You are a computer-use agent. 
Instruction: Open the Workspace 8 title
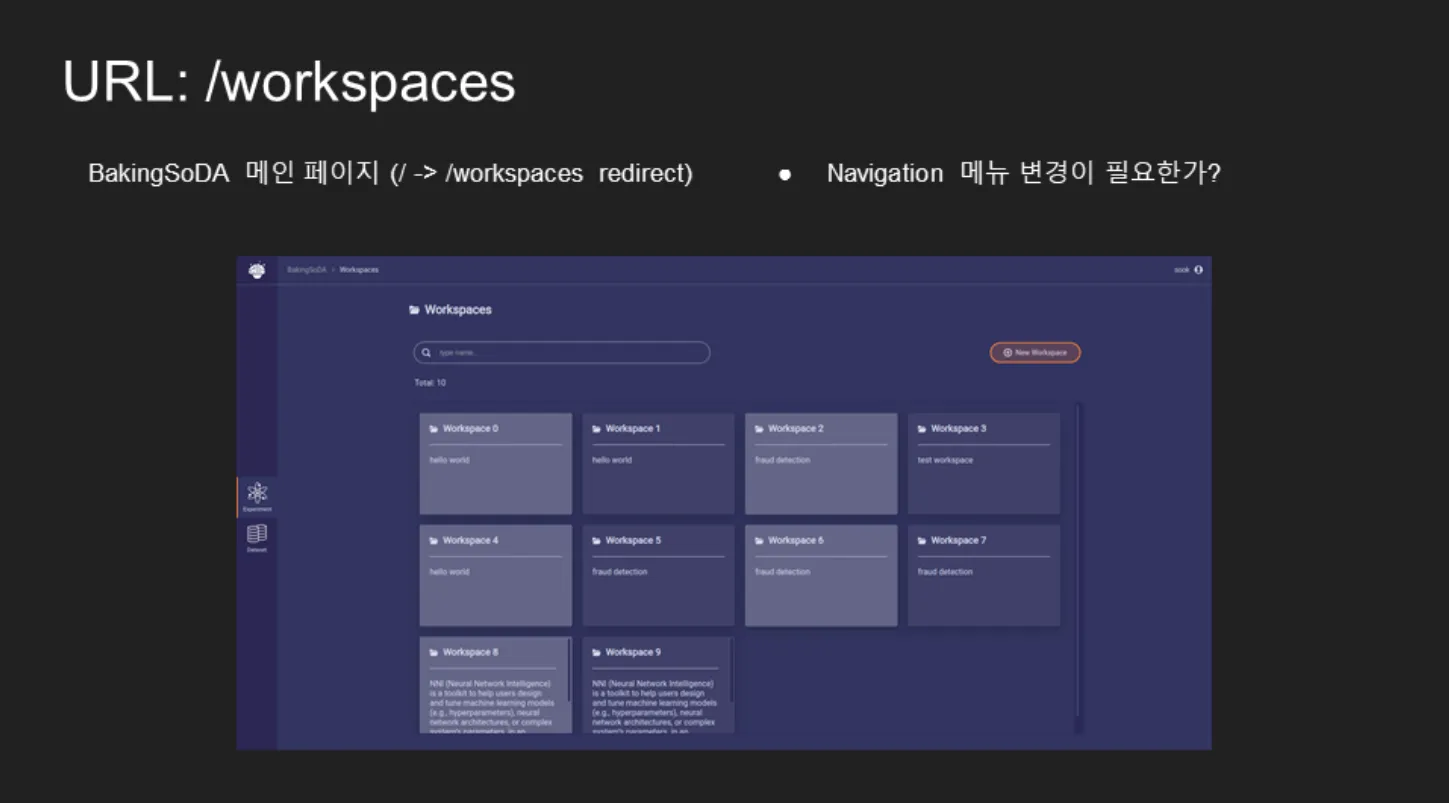coord(470,653)
